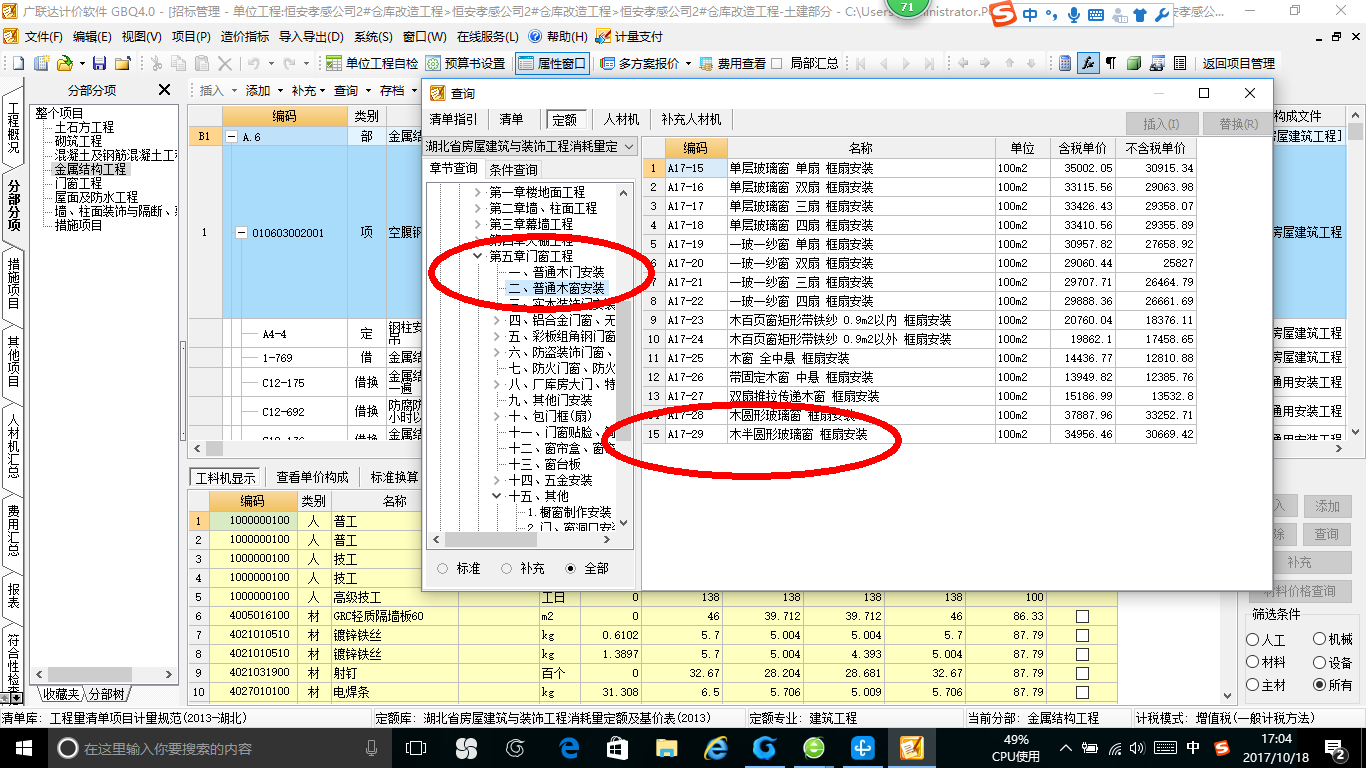Expand 第二章墙、柱面工程 tree node
The image size is (1366, 768).
(479, 208)
